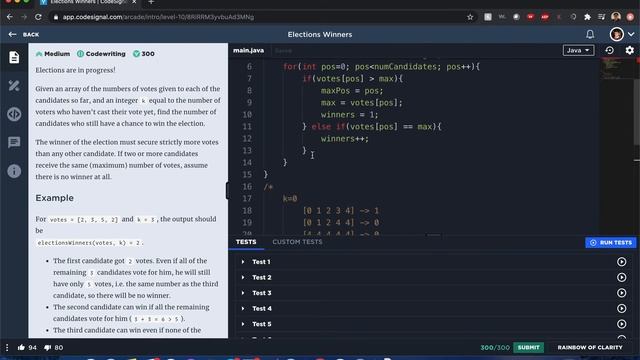Switch to the CUSTOM TESTS tab
This screenshot has height=360, width=640.
coord(297,242)
